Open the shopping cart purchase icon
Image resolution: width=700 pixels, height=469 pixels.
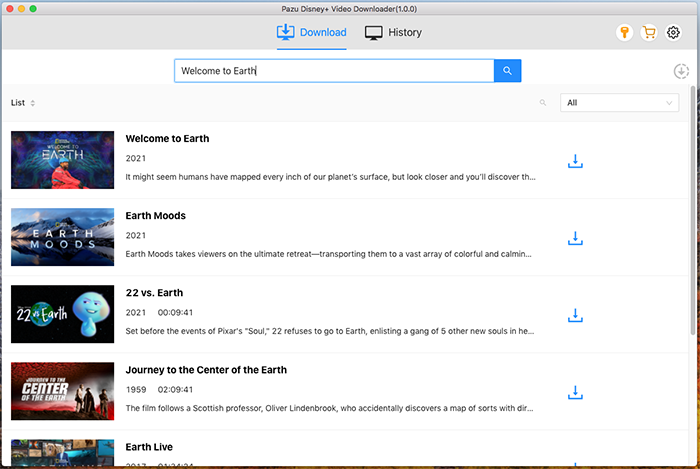click(x=649, y=33)
